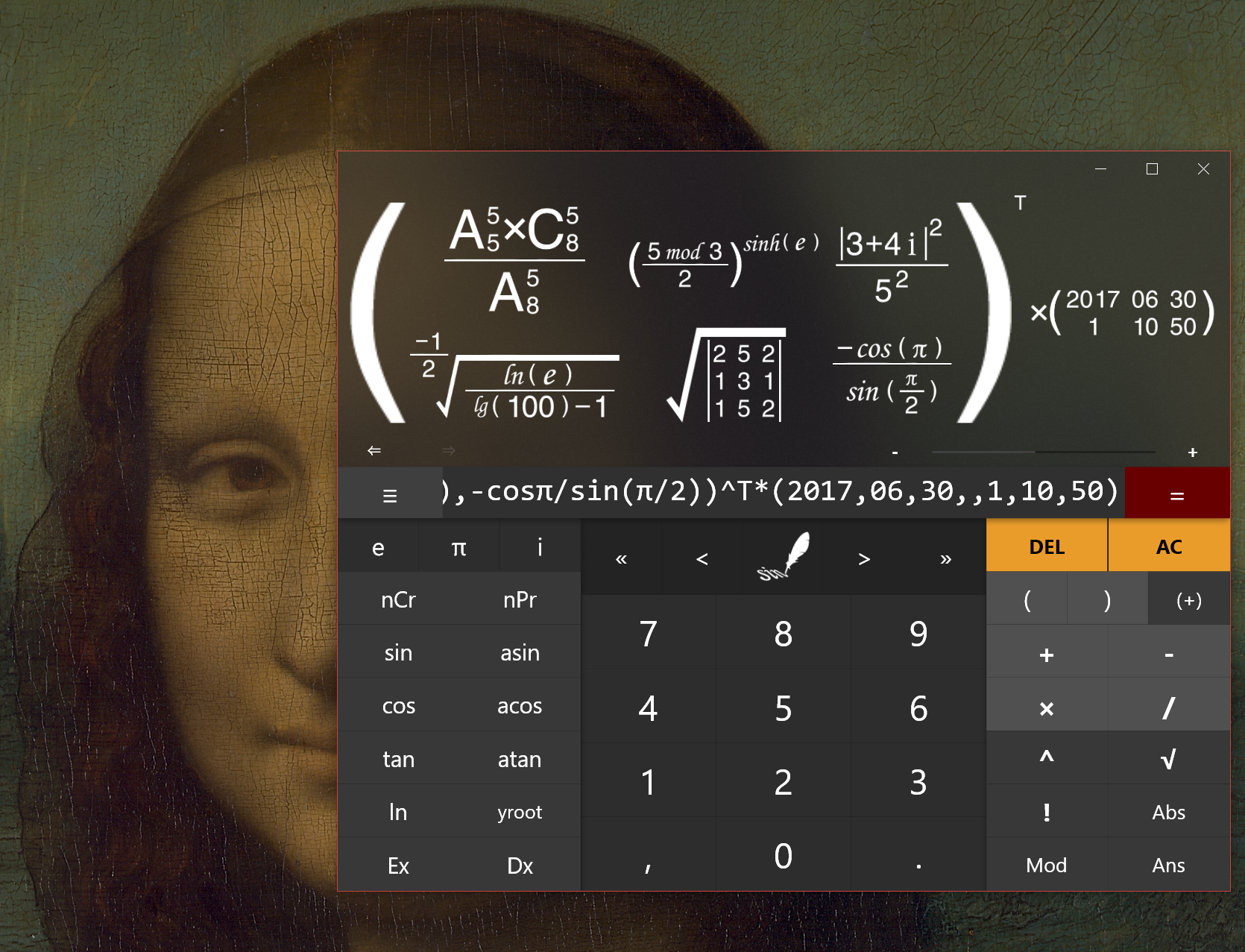
Task: Click number key 0
Action: (783, 855)
